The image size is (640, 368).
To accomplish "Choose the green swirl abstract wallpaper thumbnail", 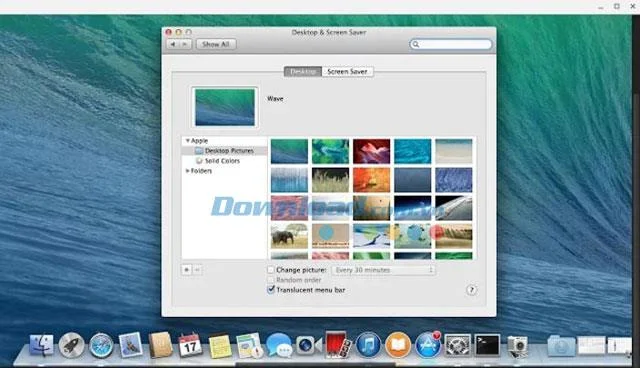I will tap(331, 151).
